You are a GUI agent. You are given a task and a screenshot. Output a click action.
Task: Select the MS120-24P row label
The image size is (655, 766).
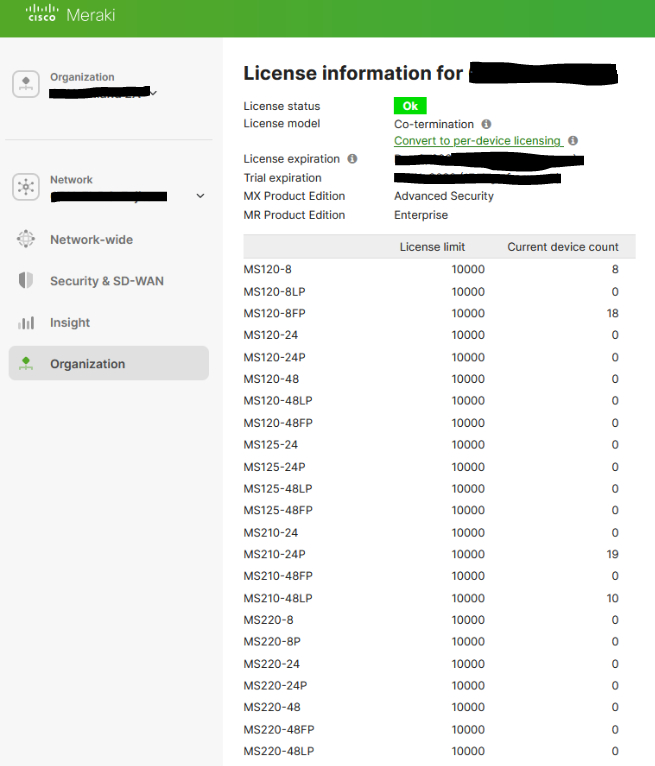tap(275, 357)
